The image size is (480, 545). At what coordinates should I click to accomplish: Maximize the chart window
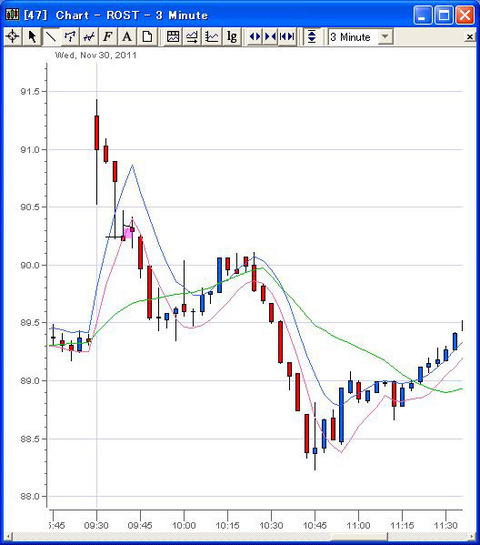coord(444,15)
